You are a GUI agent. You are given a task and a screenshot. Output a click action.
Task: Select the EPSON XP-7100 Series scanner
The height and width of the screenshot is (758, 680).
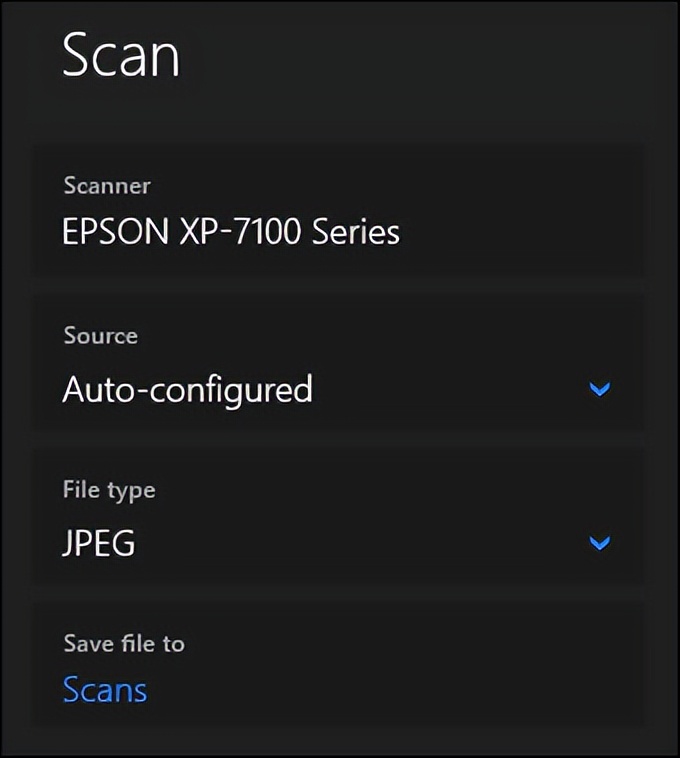click(x=231, y=233)
